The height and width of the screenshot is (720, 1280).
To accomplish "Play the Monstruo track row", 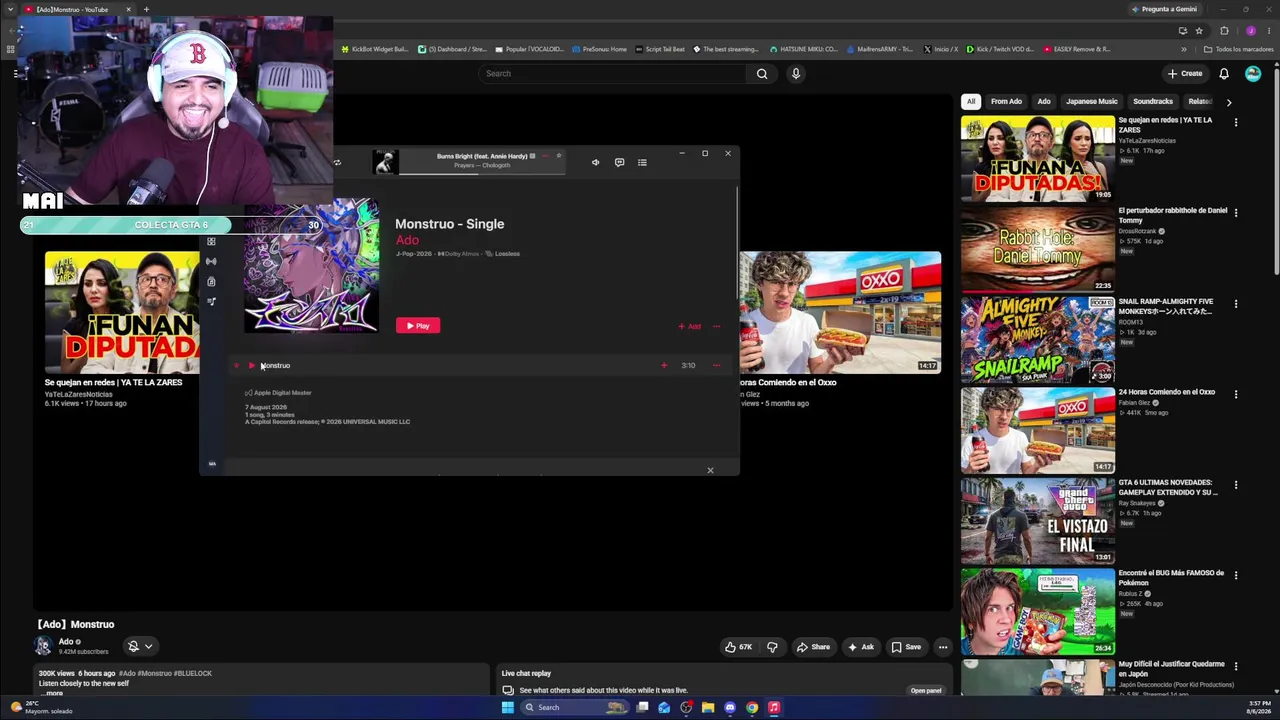I will (251, 365).
